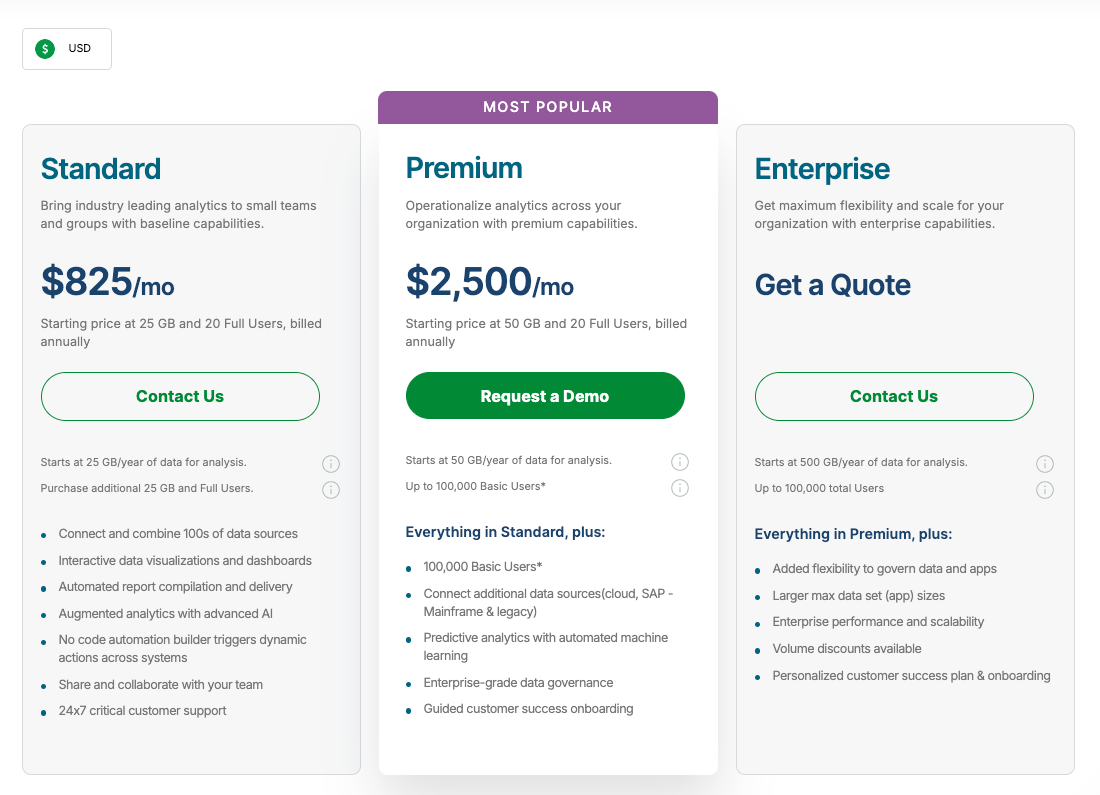1100x795 pixels.
Task: Click Request a Demo for Premium
Action: (545, 395)
